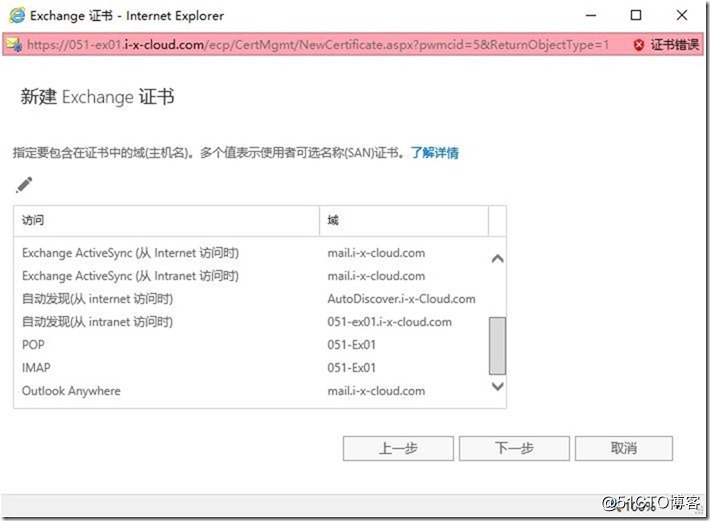Click the domain list scrollbar thumb
Viewport: 710px width, 521px height.
497,346
